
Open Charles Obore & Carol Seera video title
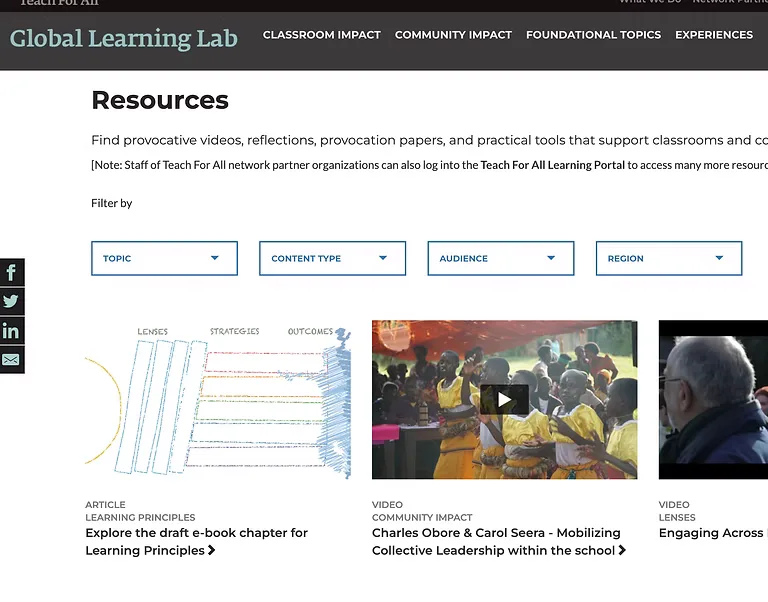tap(499, 541)
